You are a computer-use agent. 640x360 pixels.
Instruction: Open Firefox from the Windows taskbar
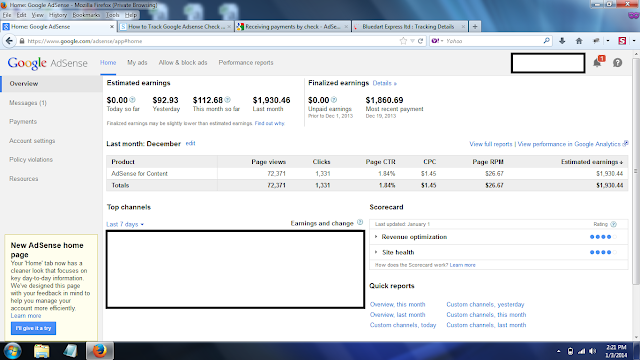(x=100, y=351)
